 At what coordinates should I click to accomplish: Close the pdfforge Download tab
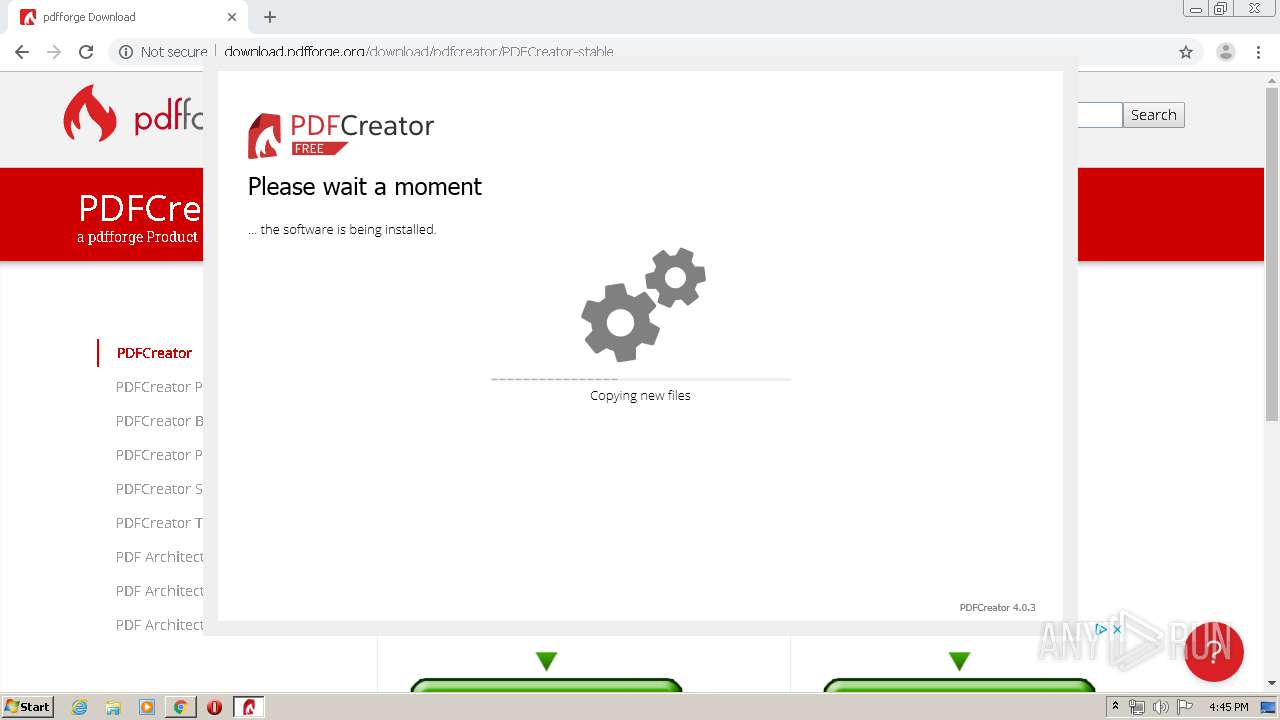click(x=232, y=17)
